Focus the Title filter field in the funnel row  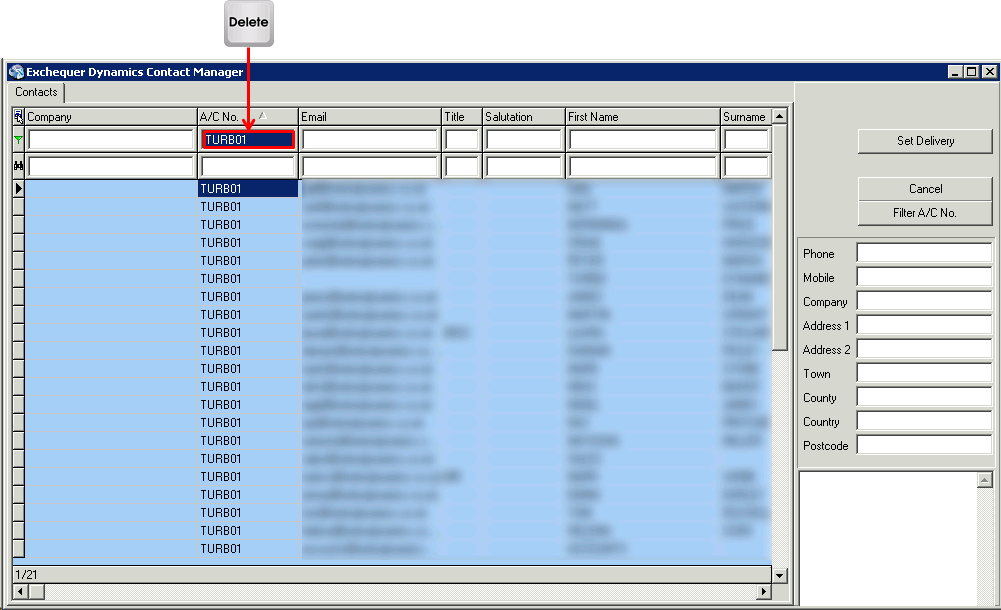[462, 140]
